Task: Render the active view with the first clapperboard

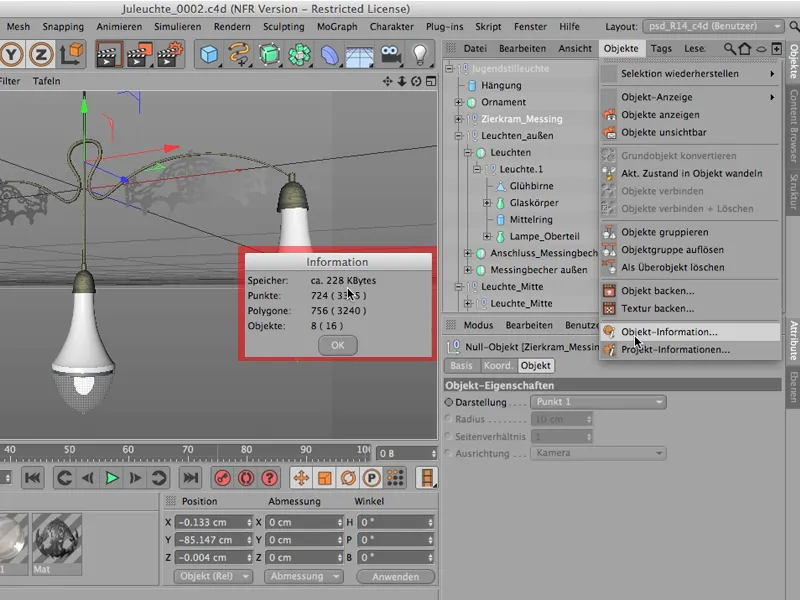Action: (109, 54)
